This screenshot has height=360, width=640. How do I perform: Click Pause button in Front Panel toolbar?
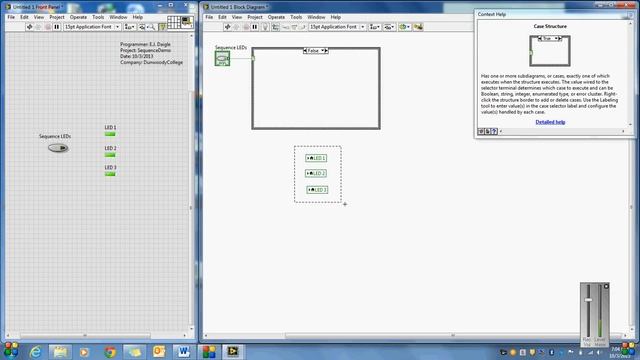57,27
